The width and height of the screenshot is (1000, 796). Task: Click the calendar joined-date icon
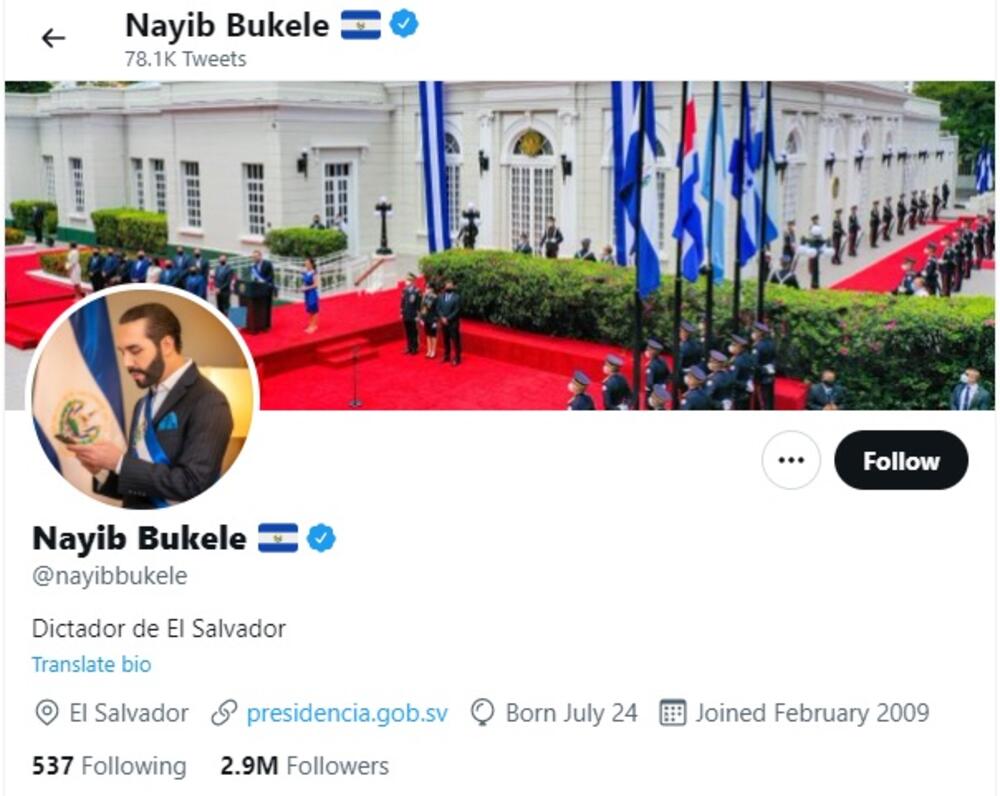[x=672, y=712]
